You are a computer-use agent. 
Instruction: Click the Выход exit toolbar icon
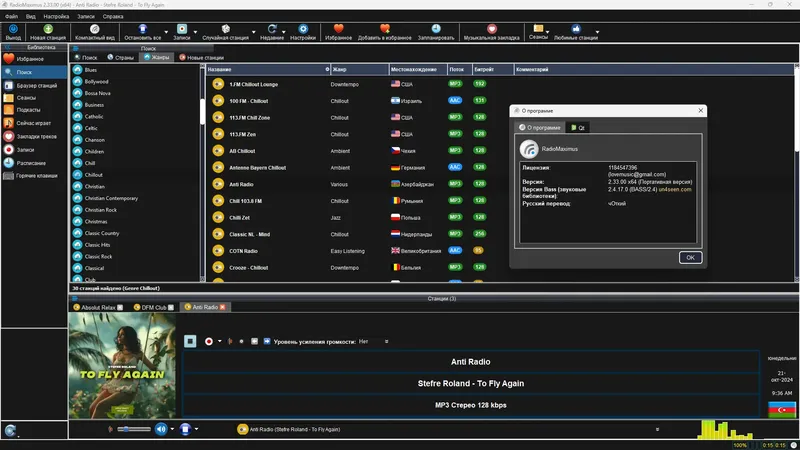13,30
